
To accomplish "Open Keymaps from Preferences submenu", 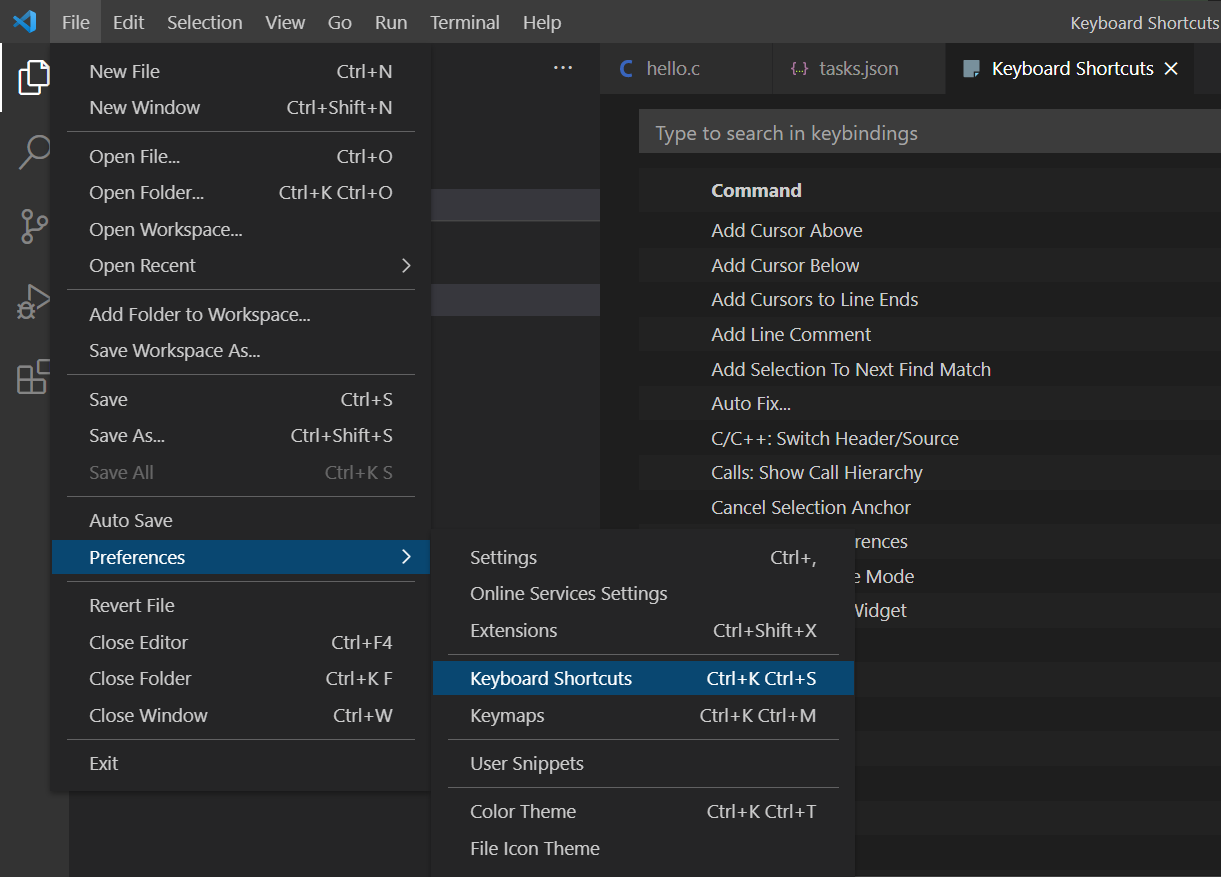I will click(643, 715).
